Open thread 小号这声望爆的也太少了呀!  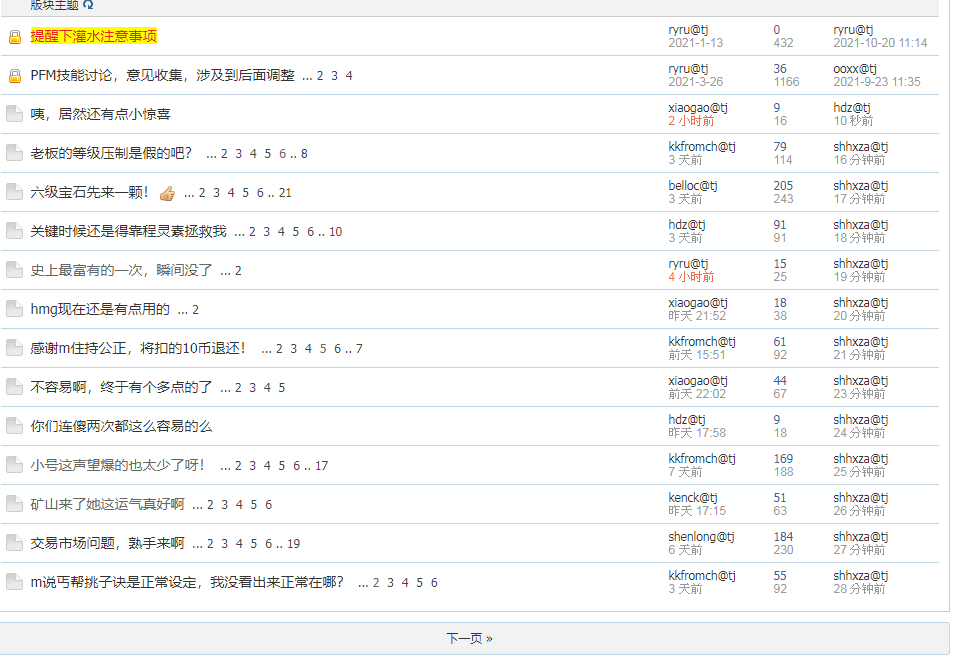(118, 465)
